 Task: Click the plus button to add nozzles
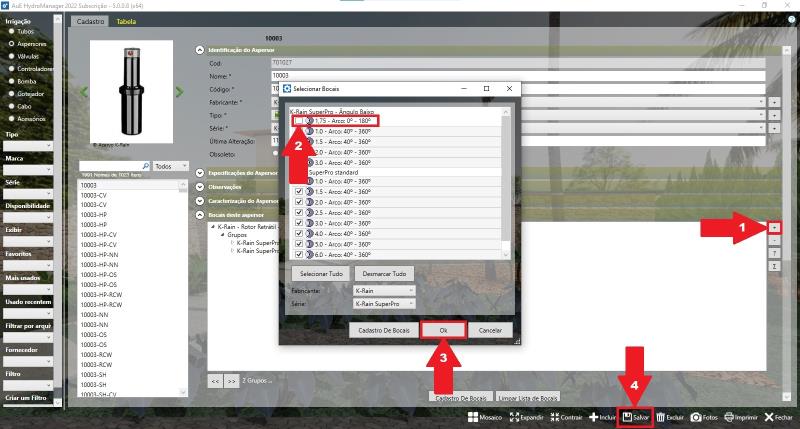[x=774, y=228]
